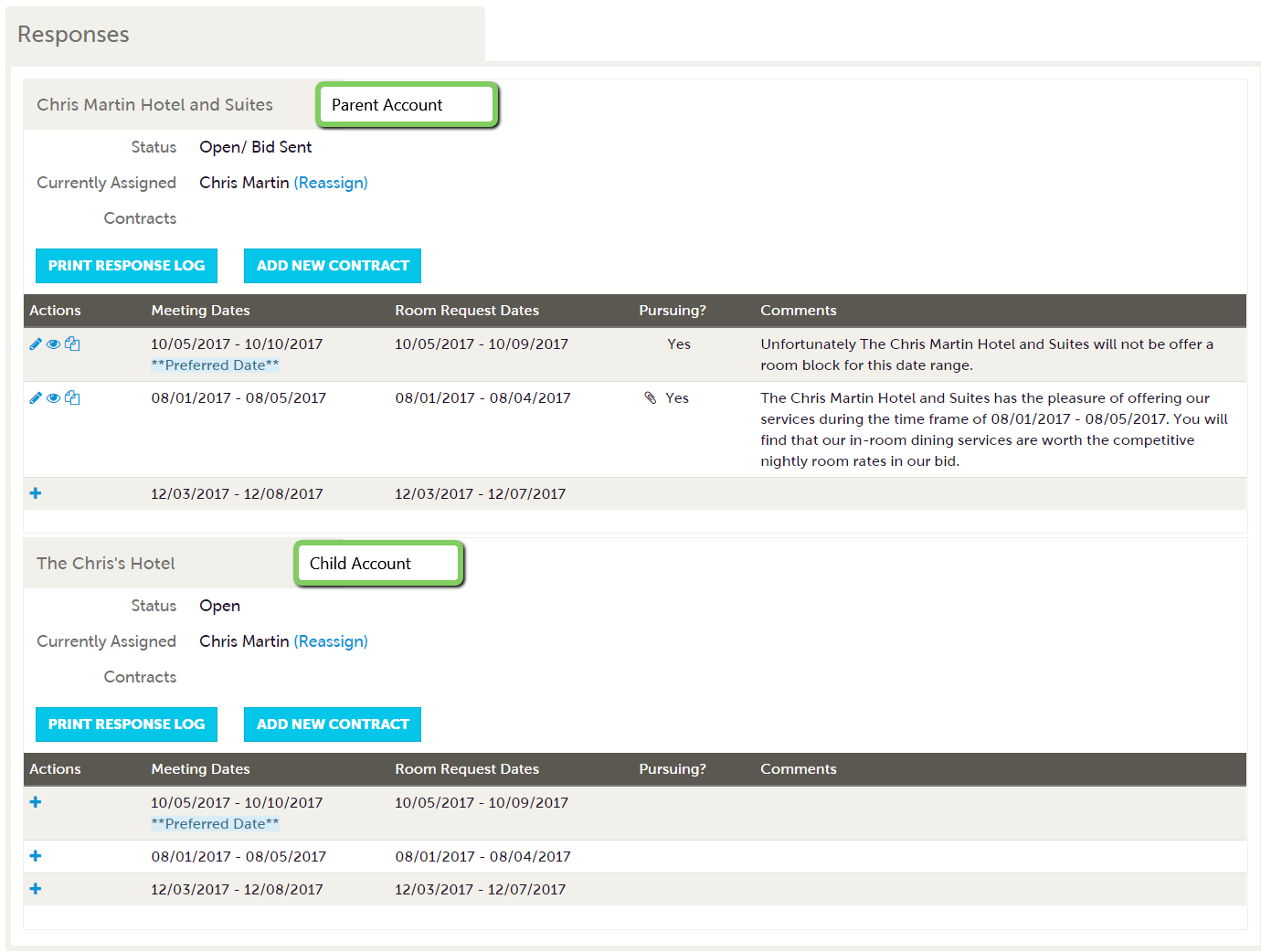
Task: Add new contract for Chris Martin Hotel and Suites
Action: [x=333, y=266]
